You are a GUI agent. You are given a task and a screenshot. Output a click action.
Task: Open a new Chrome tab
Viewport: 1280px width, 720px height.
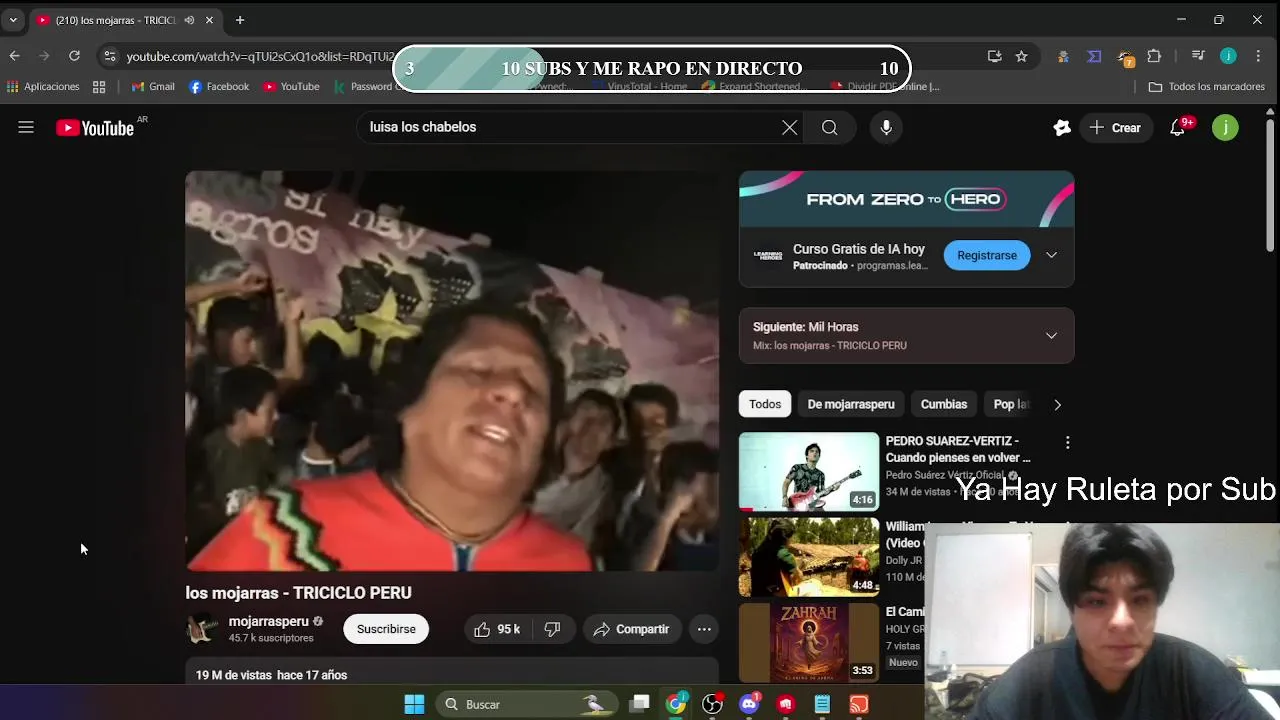click(x=240, y=20)
